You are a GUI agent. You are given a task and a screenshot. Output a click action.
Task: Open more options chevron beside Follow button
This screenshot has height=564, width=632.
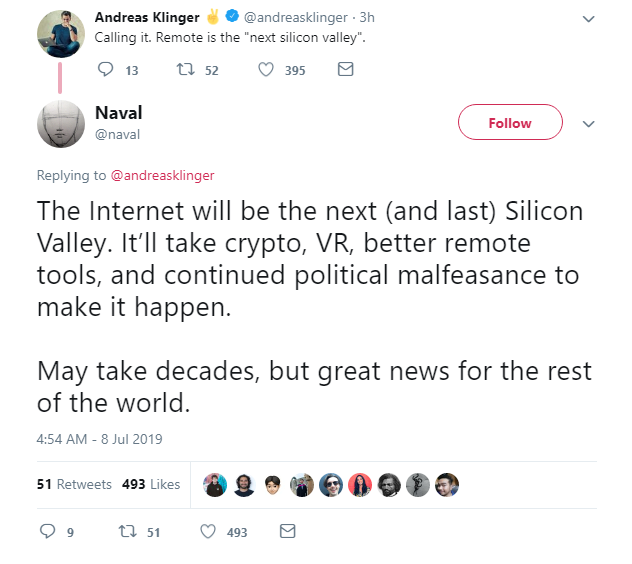(x=588, y=124)
